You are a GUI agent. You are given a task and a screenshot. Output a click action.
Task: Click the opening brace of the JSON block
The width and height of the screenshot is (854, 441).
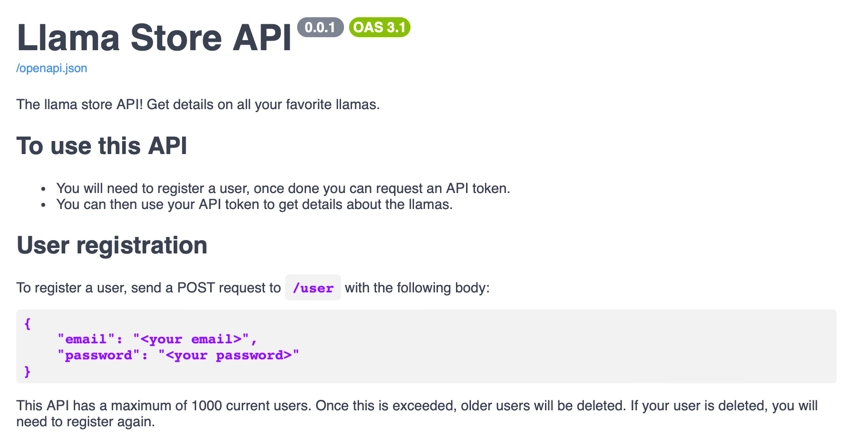(x=28, y=324)
